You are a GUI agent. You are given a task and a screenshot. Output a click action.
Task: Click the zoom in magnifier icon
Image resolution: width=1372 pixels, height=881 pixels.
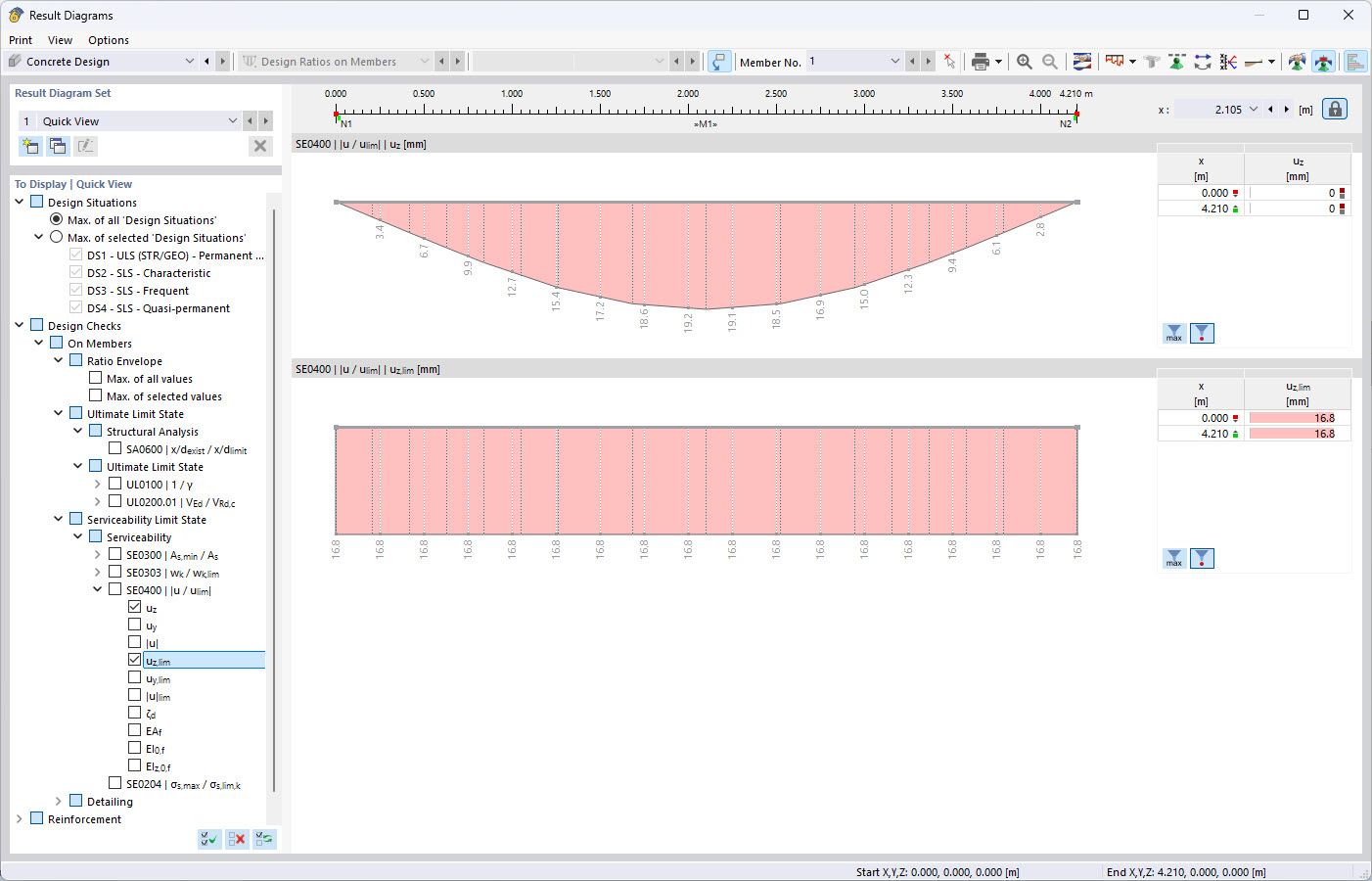pos(1025,62)
